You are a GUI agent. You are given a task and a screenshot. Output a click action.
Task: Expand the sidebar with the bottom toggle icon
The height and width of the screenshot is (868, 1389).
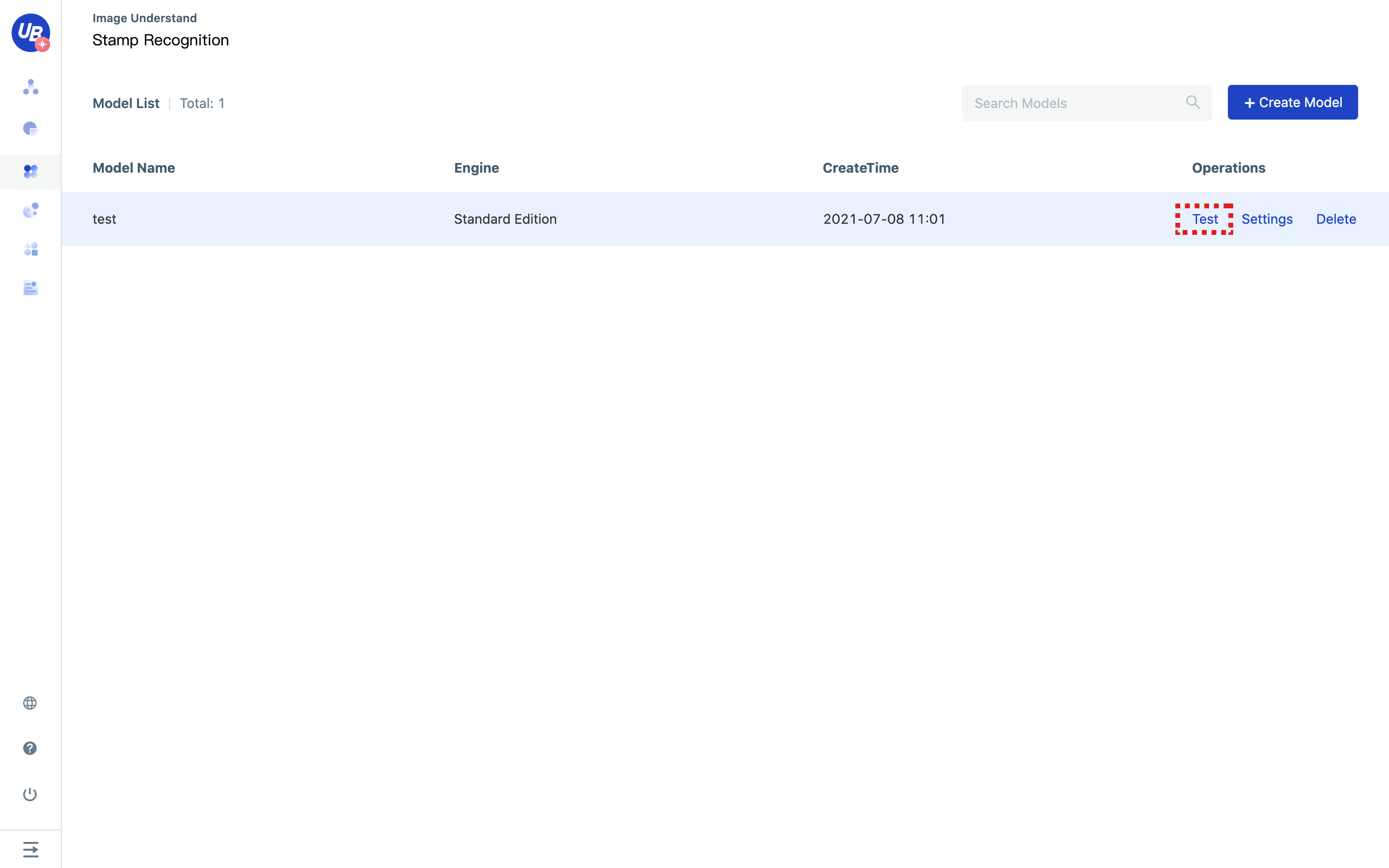30,849
